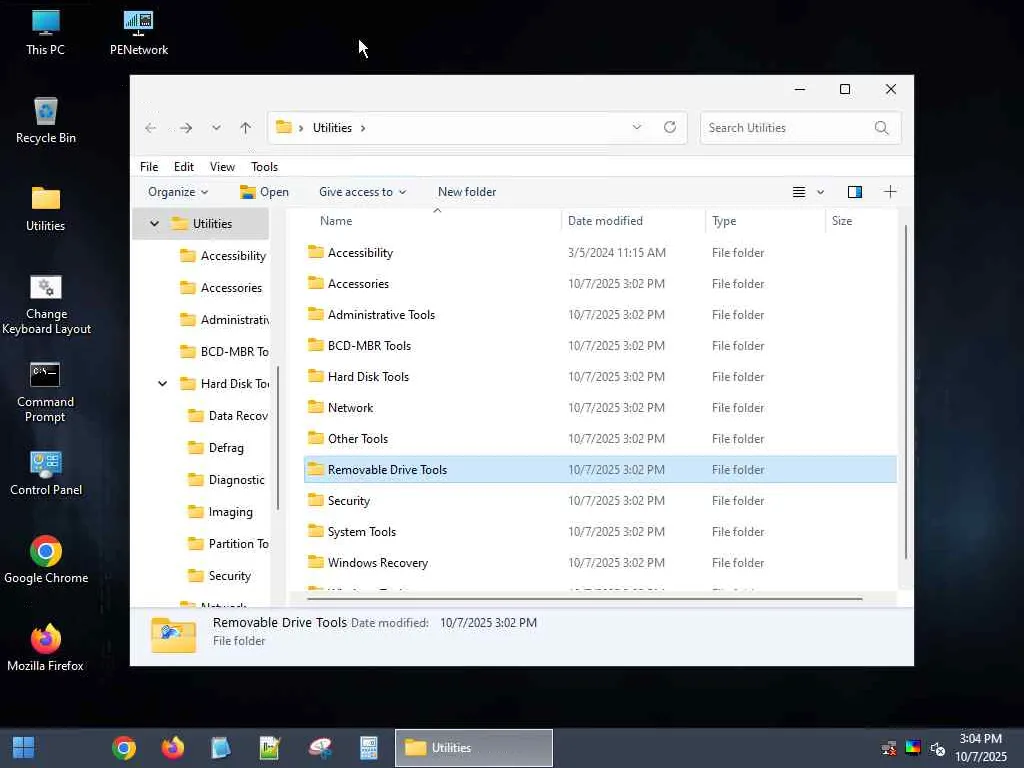Image resolution: width=1024 pixels, height=768 pixels.
Task: Launch Firefox from the taskbar
Action: pos(173,748)
